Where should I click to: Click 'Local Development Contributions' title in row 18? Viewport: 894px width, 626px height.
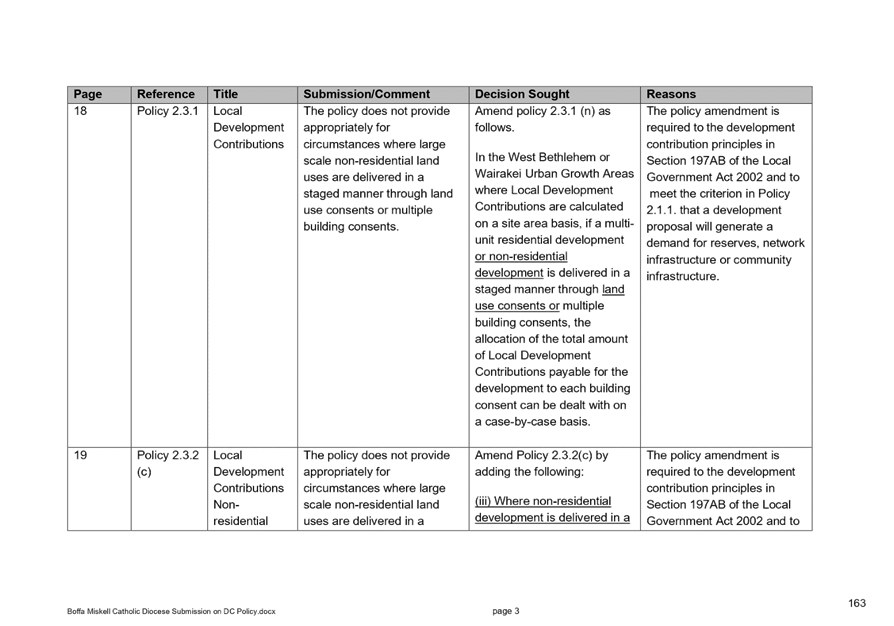pyautogui.click(x=249, y=127)
